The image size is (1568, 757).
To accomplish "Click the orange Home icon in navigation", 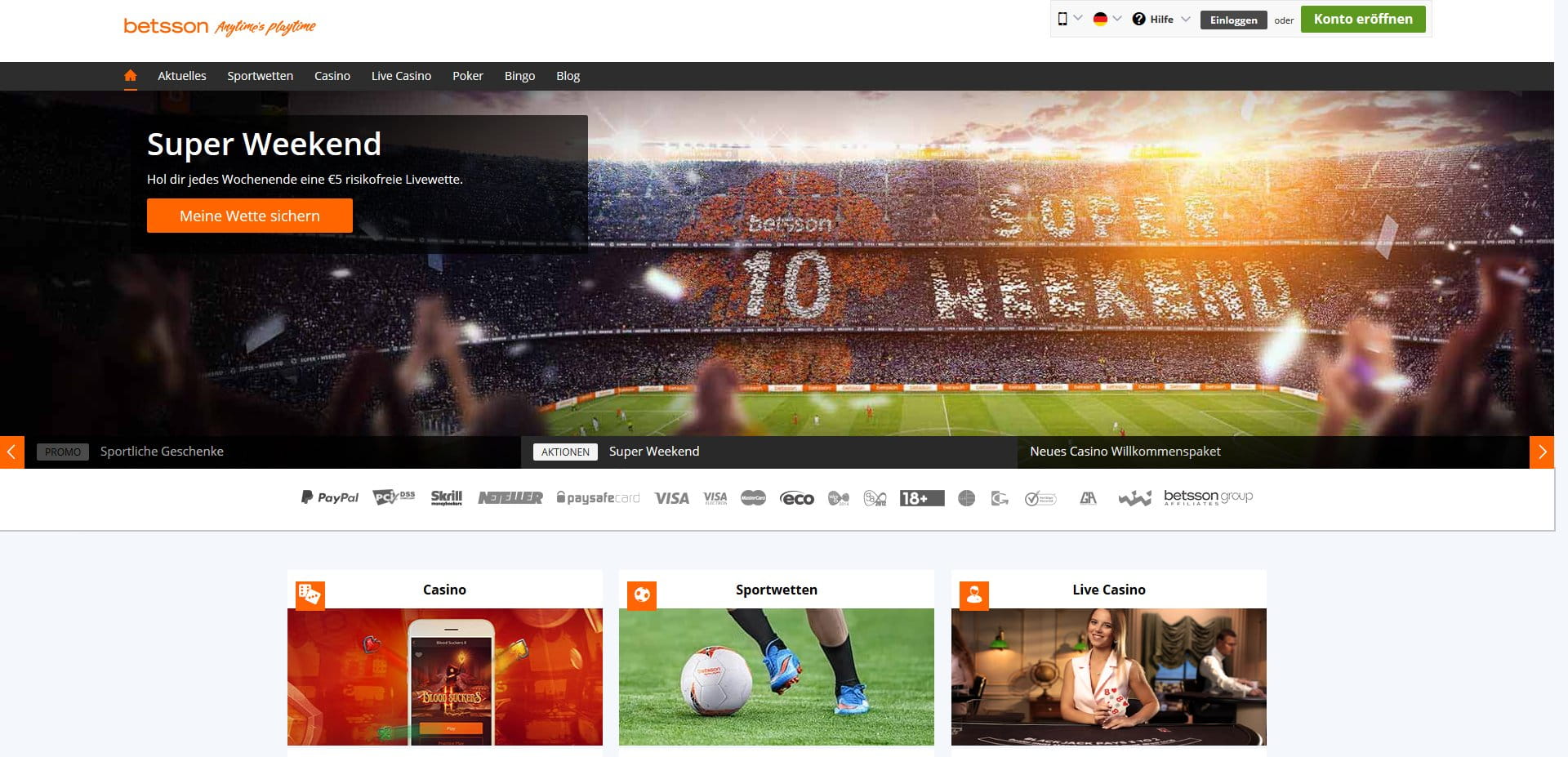I will coord(130,75).
